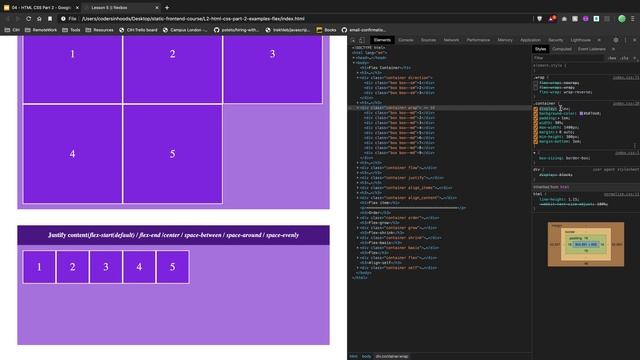Switch to DevTools Performance tab
Viewport: 640px width, 360px height.
point(478,40)
